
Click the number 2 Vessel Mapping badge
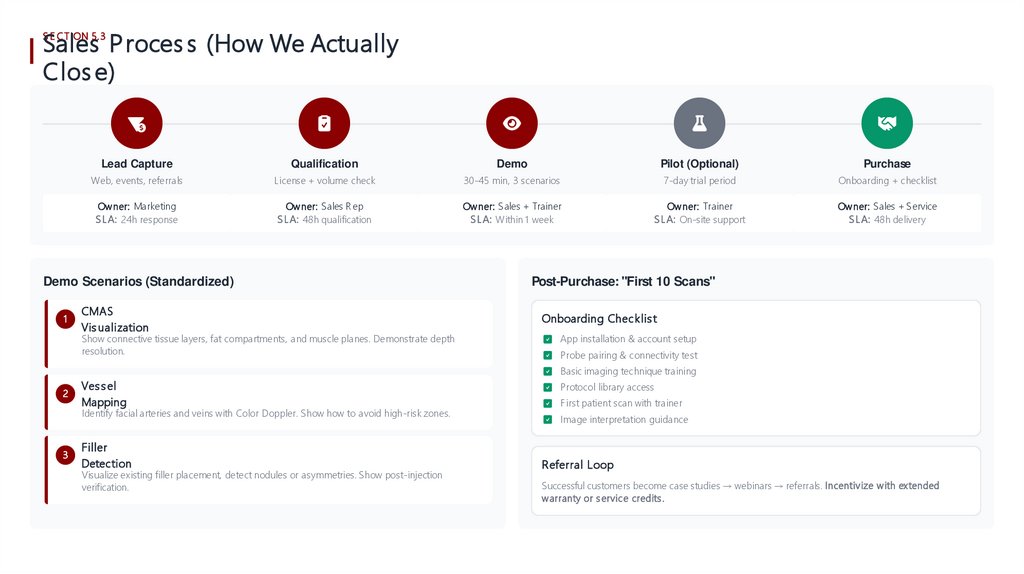coord(65,394)
